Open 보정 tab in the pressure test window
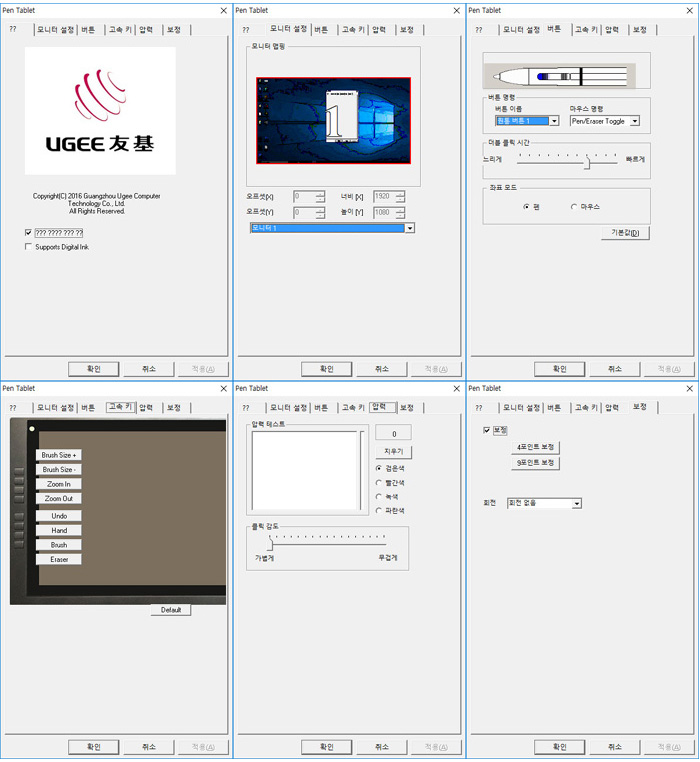Screen dimensions: 700x762 407,408
